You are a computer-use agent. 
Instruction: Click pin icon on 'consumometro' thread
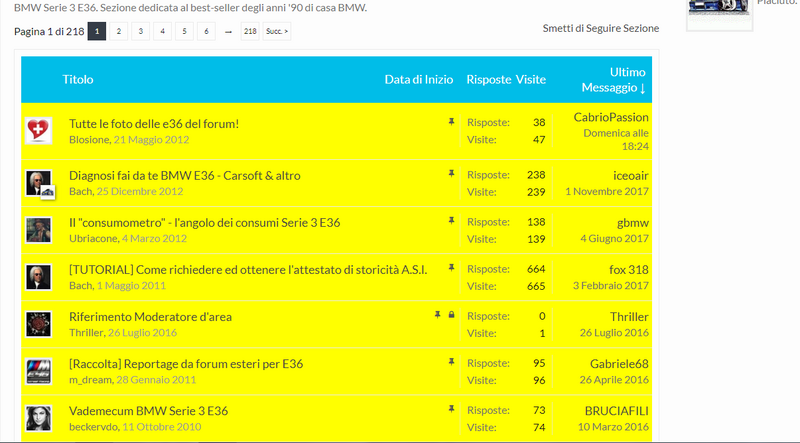[x=451, y=221]
